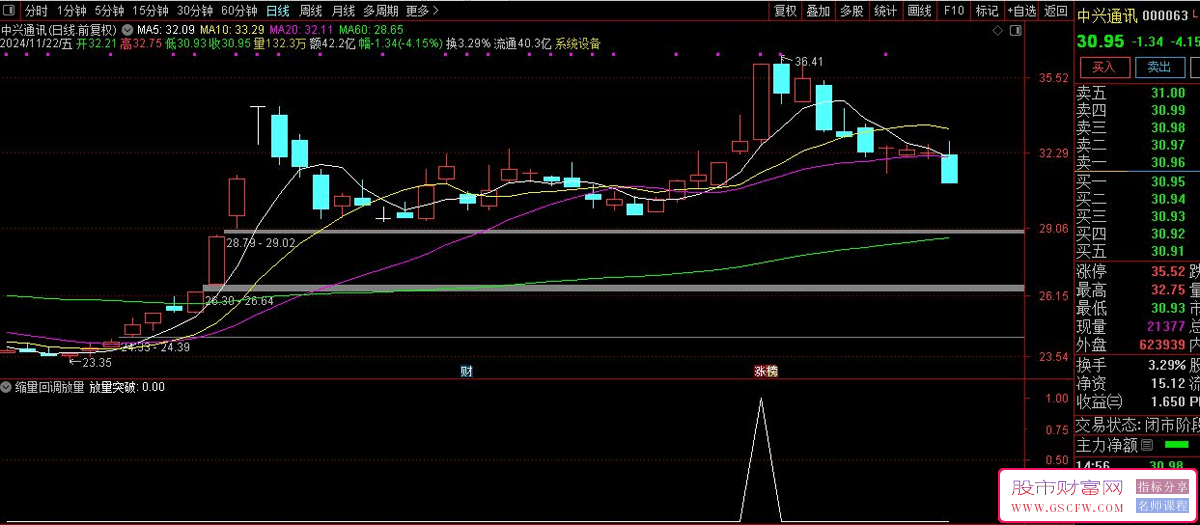Click the MA5: 32.09 indicator label
Screen dimensions: 1200x525
(166, 28)
